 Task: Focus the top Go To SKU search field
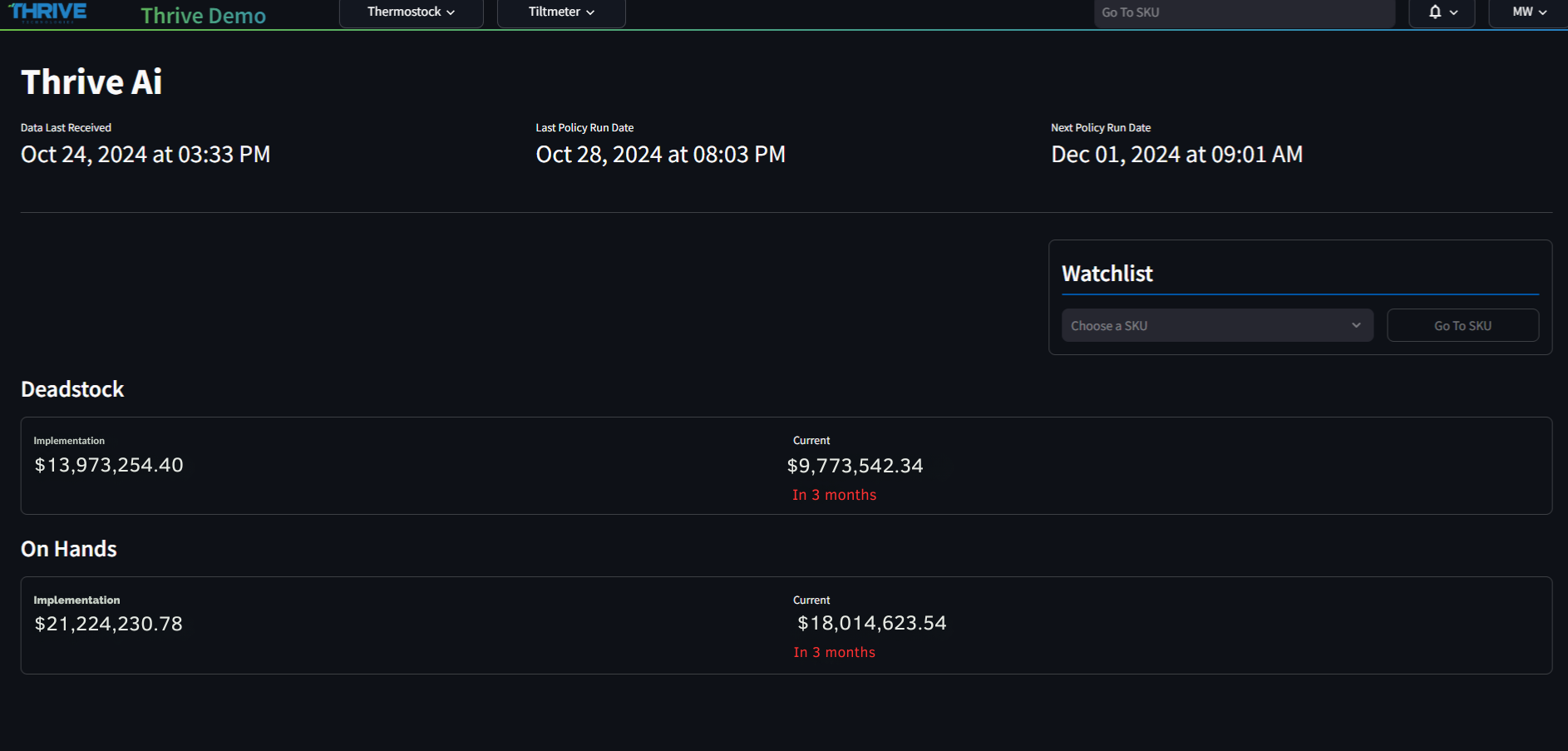[x=1244, y=12]
